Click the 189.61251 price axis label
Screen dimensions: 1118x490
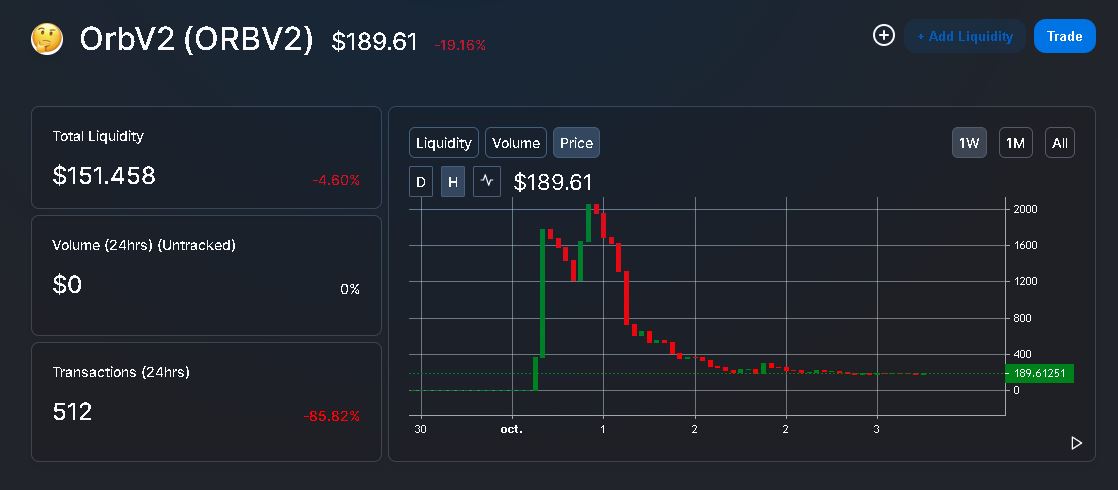pyautogui.click(x=1039, y=373)
